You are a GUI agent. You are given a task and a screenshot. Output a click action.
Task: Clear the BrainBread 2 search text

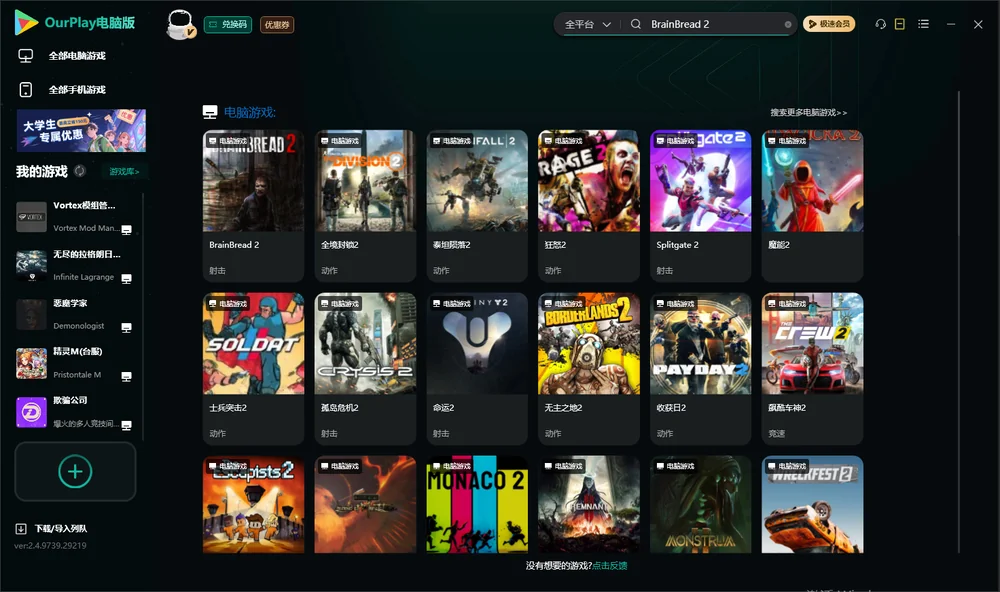pyautogui.click(x=788, y=24)
